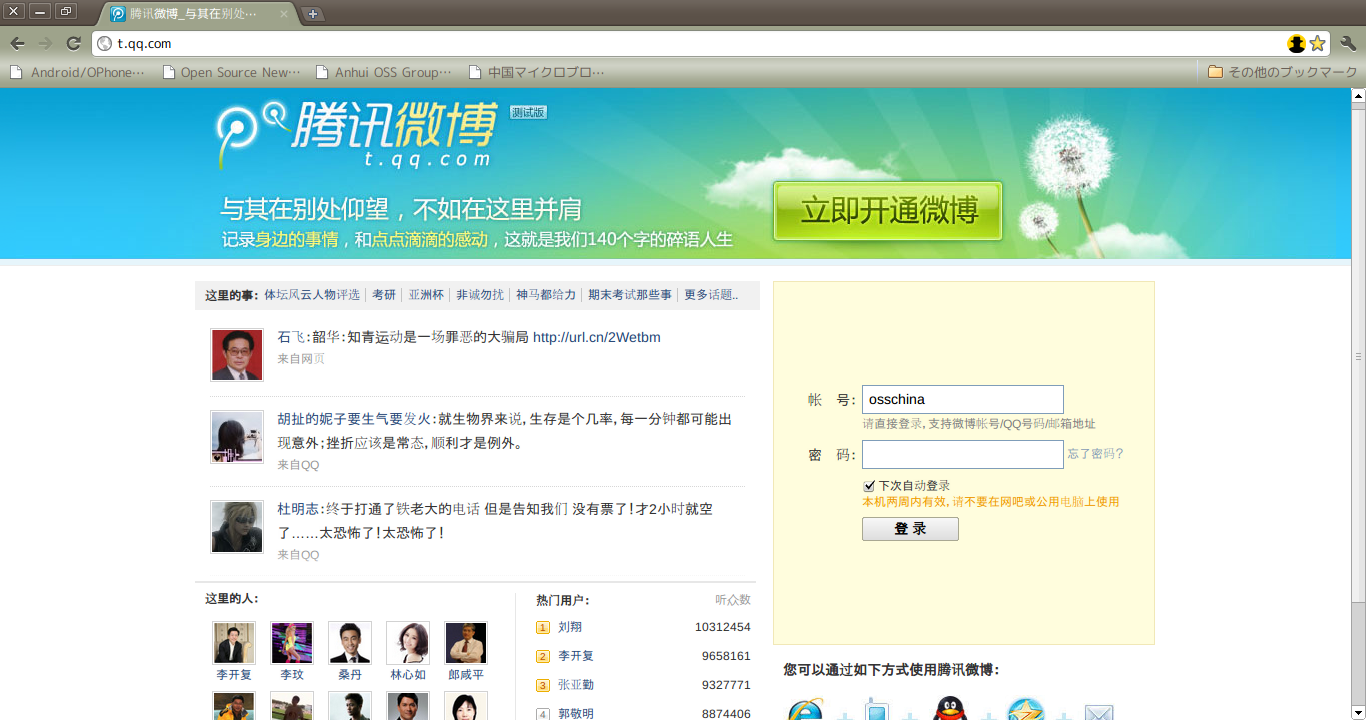Click the browser forward arrow
Viewport: 1366px width, 720px height.
point(45,43)
